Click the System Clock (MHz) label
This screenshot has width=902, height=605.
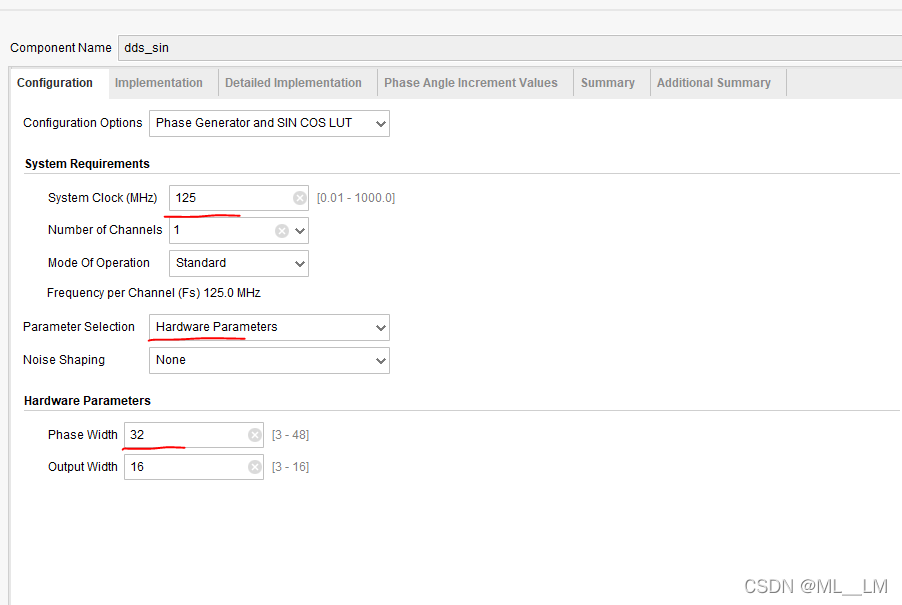pyautogui.click(x=102, y=198)
